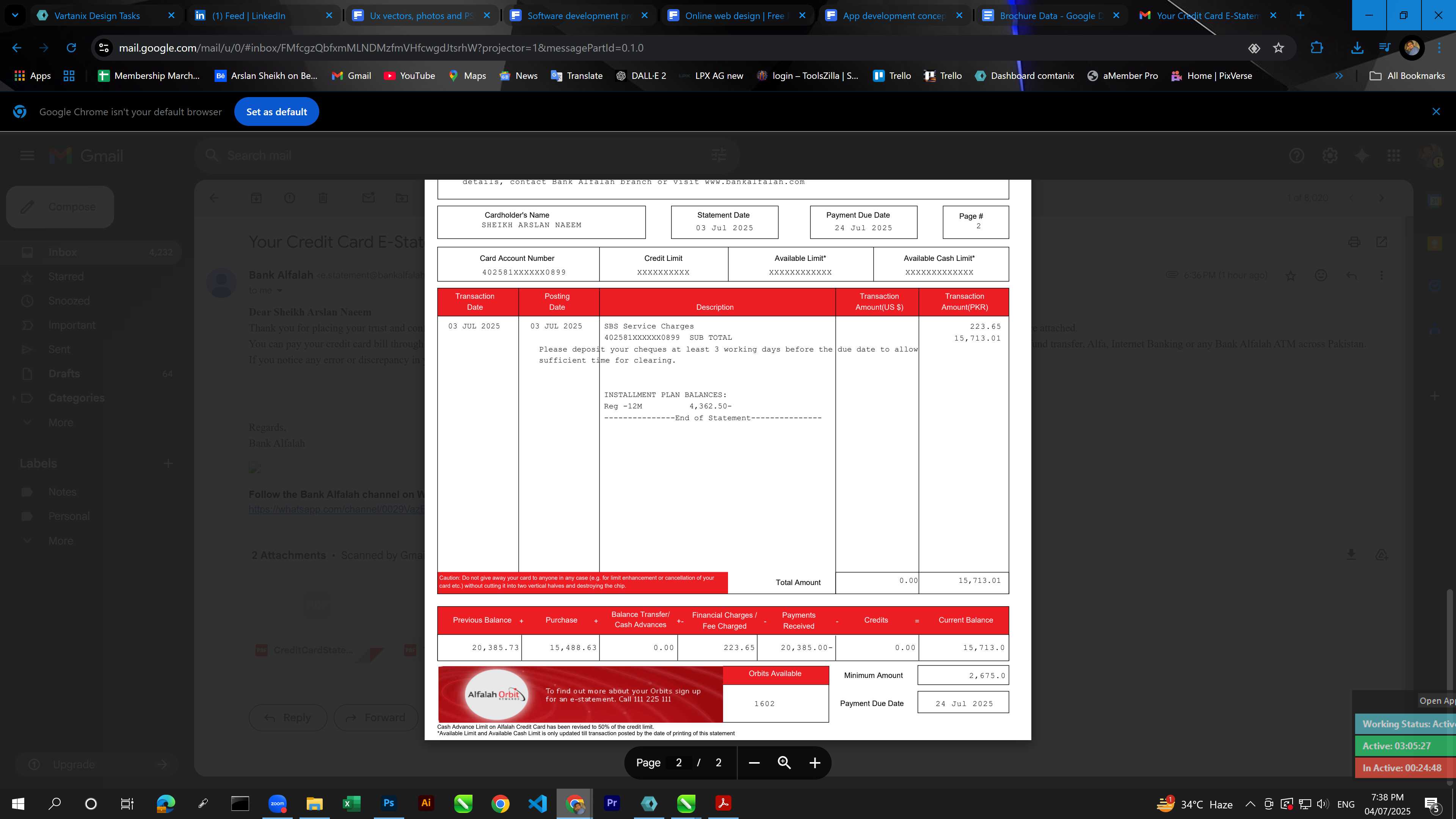Open media control icon in Chrome toolbar
Screen dimensions: 1456x819
[1384, 48]
